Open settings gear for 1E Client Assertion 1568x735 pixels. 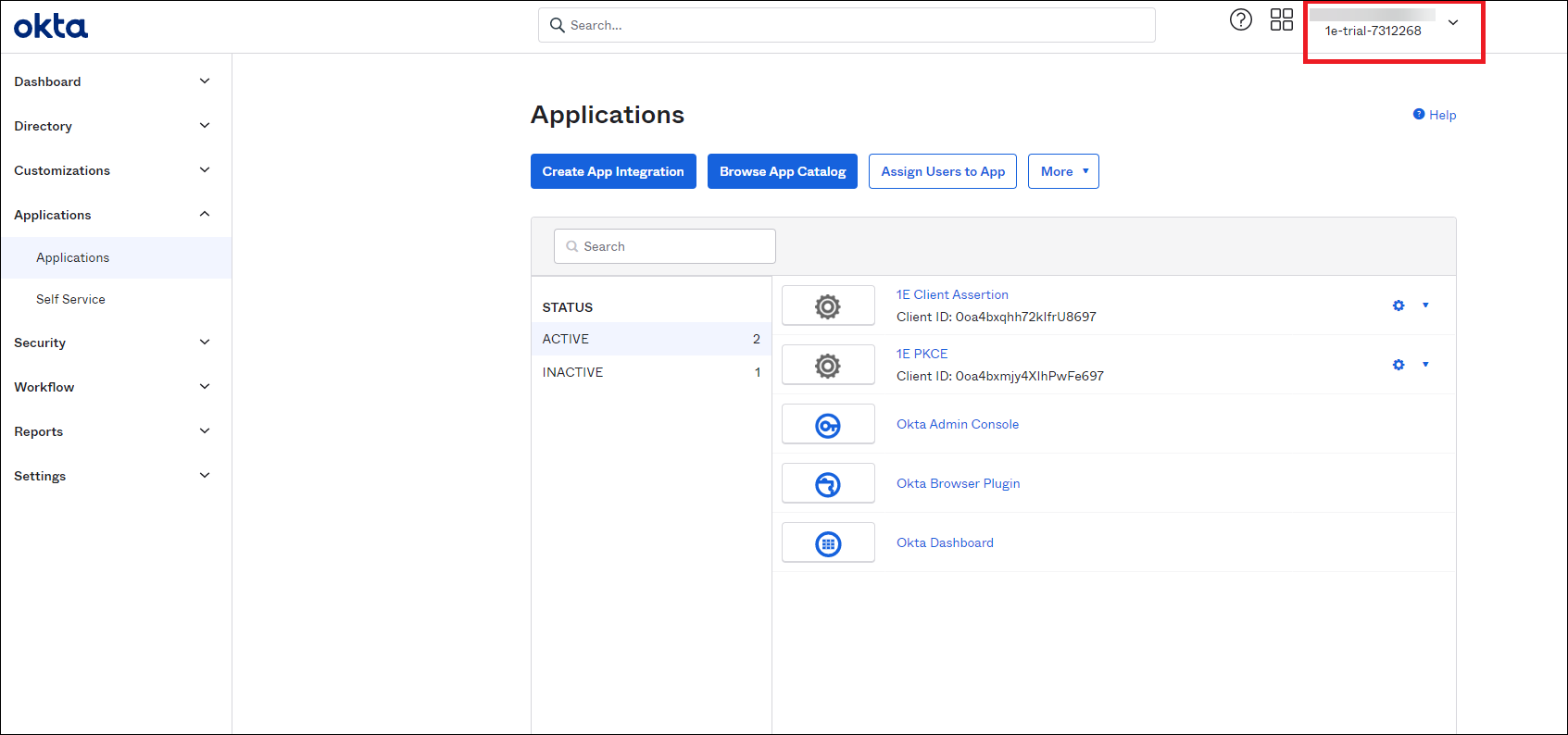point(1399,305)
